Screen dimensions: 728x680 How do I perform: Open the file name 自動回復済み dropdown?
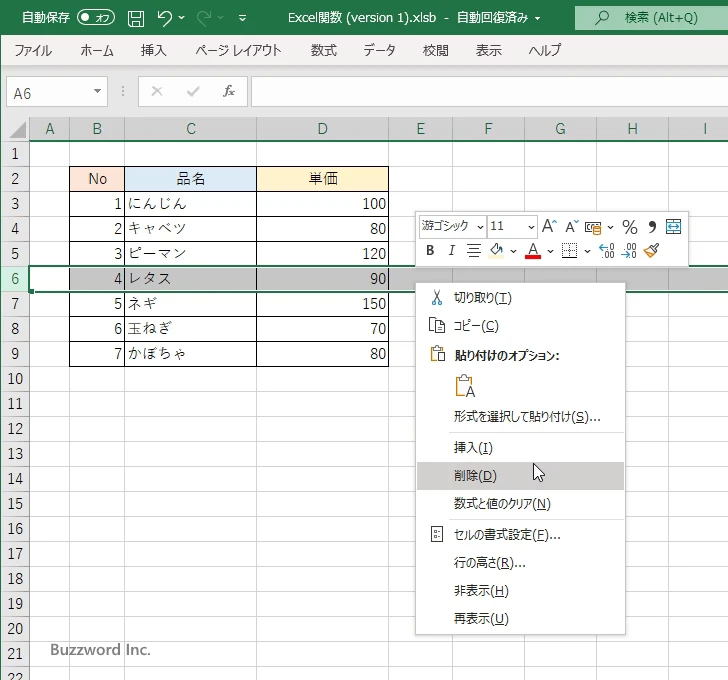tap(537, 19)
